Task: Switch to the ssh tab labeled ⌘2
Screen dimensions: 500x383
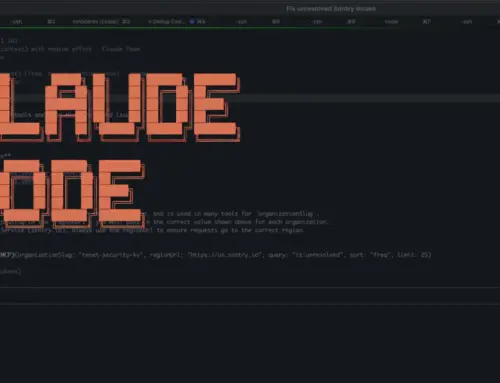Action: (32, 22)
